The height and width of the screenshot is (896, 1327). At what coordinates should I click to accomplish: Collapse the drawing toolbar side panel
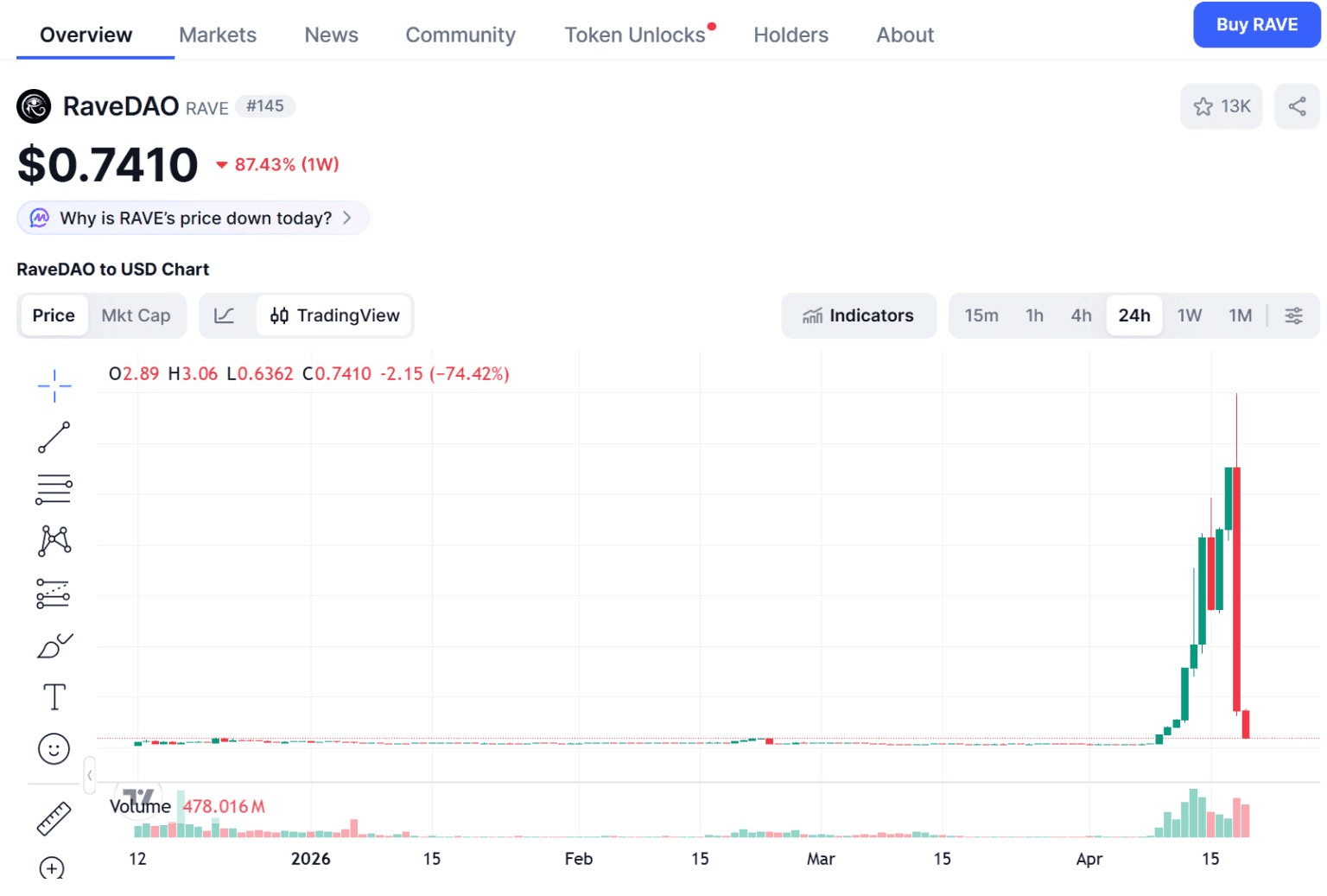89,775
